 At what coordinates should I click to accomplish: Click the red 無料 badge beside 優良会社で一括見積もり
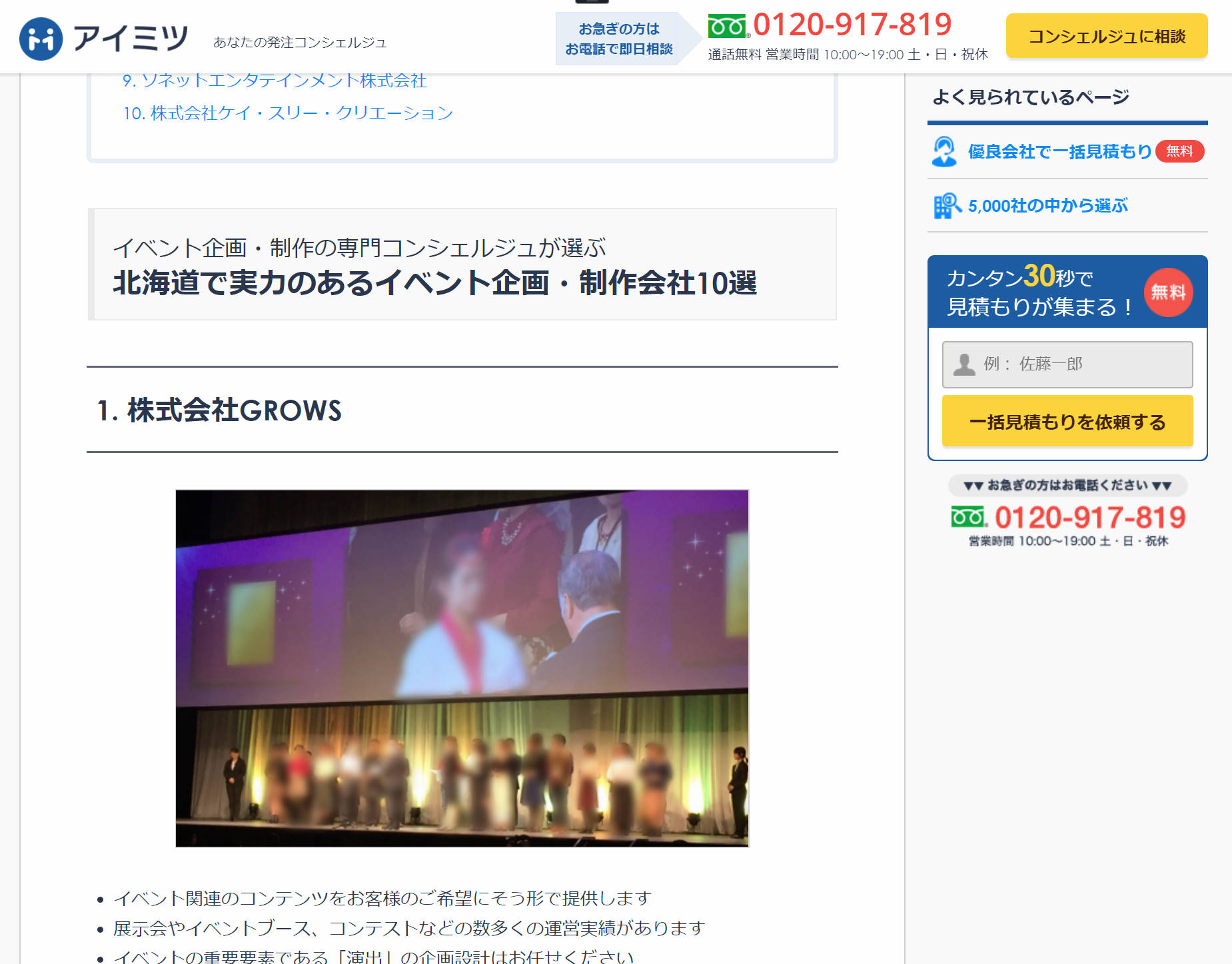pyautogui.click(x=1179, y=151)
